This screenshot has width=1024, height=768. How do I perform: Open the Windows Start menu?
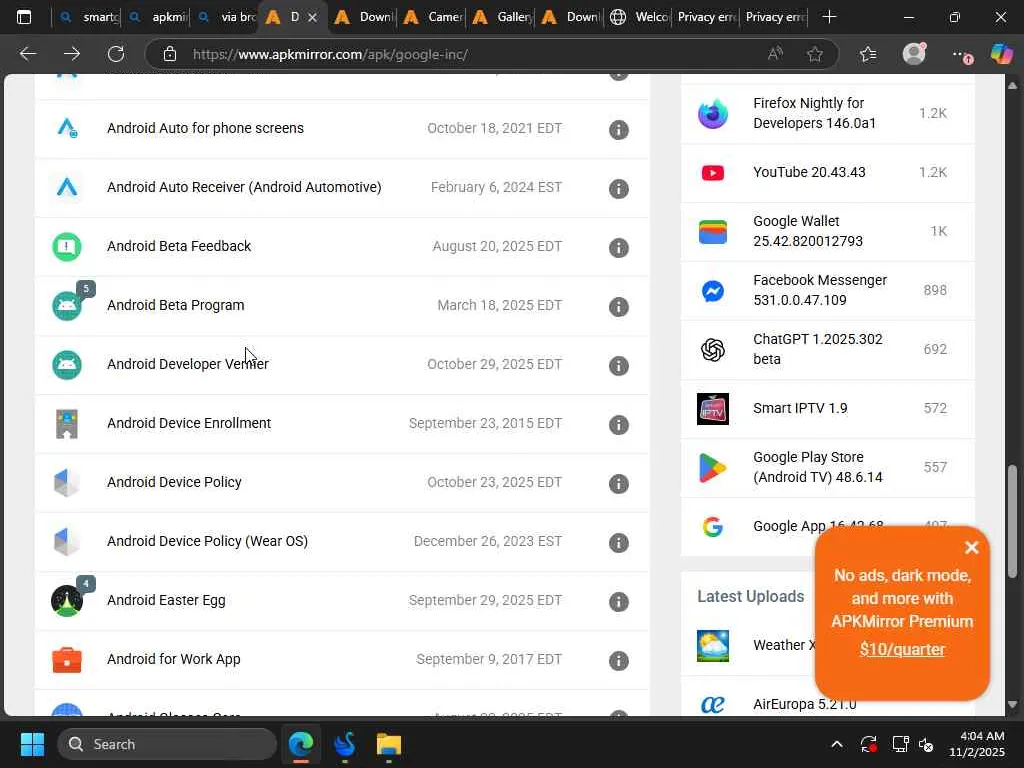click(x=32, y=744)
